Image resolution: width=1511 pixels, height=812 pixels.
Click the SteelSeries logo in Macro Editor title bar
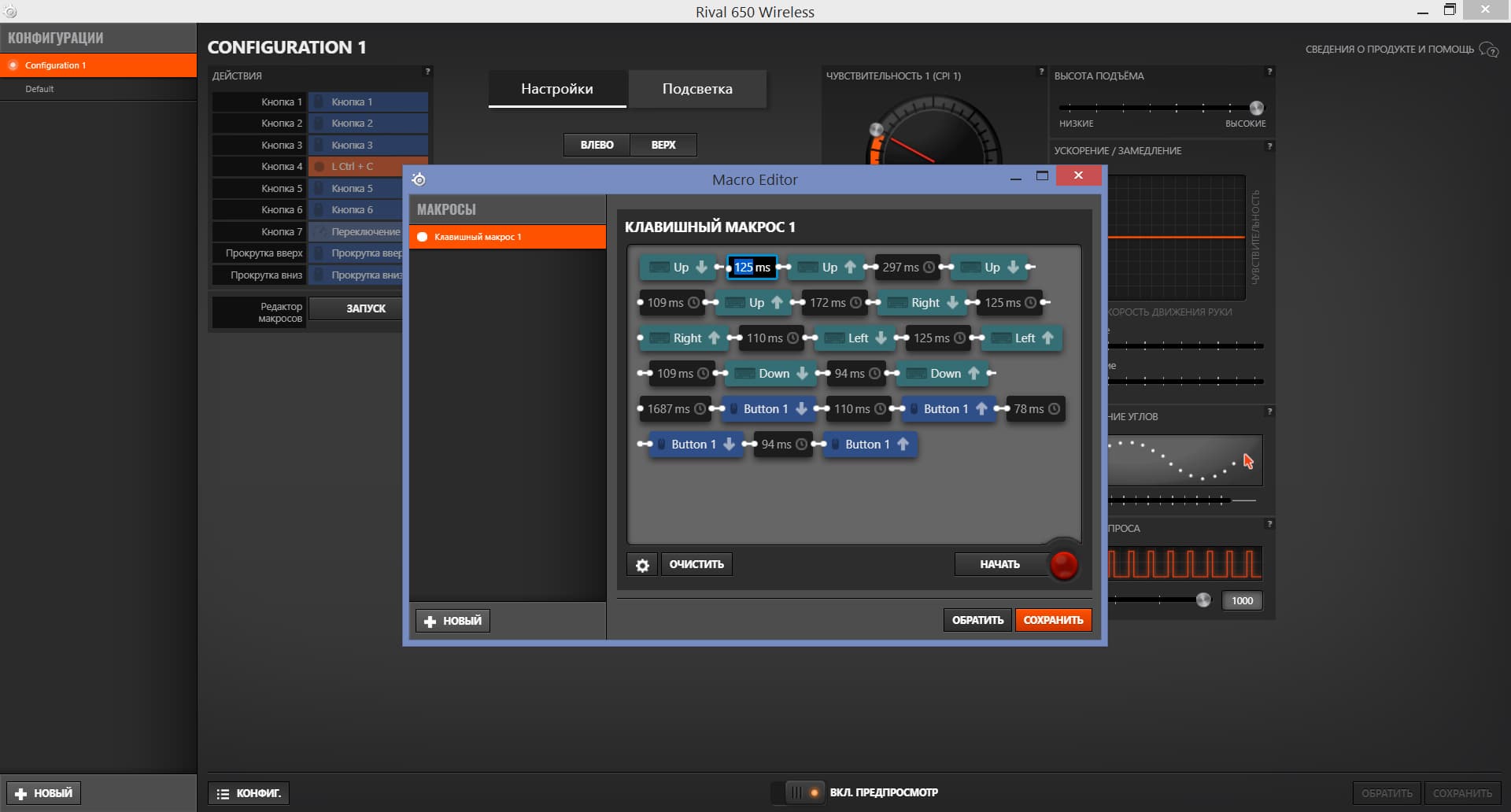pyautogui.click(x=419, y=179)
